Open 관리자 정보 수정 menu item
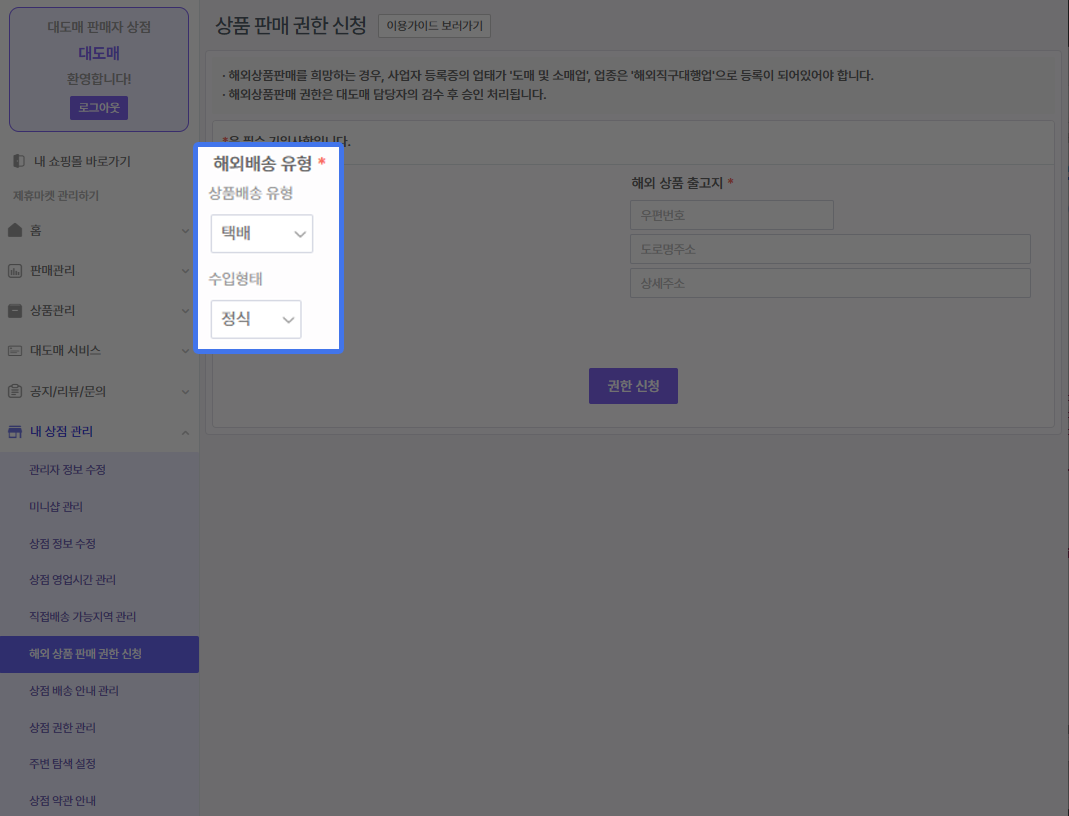The image size is (1069, 816). (68, 470)
